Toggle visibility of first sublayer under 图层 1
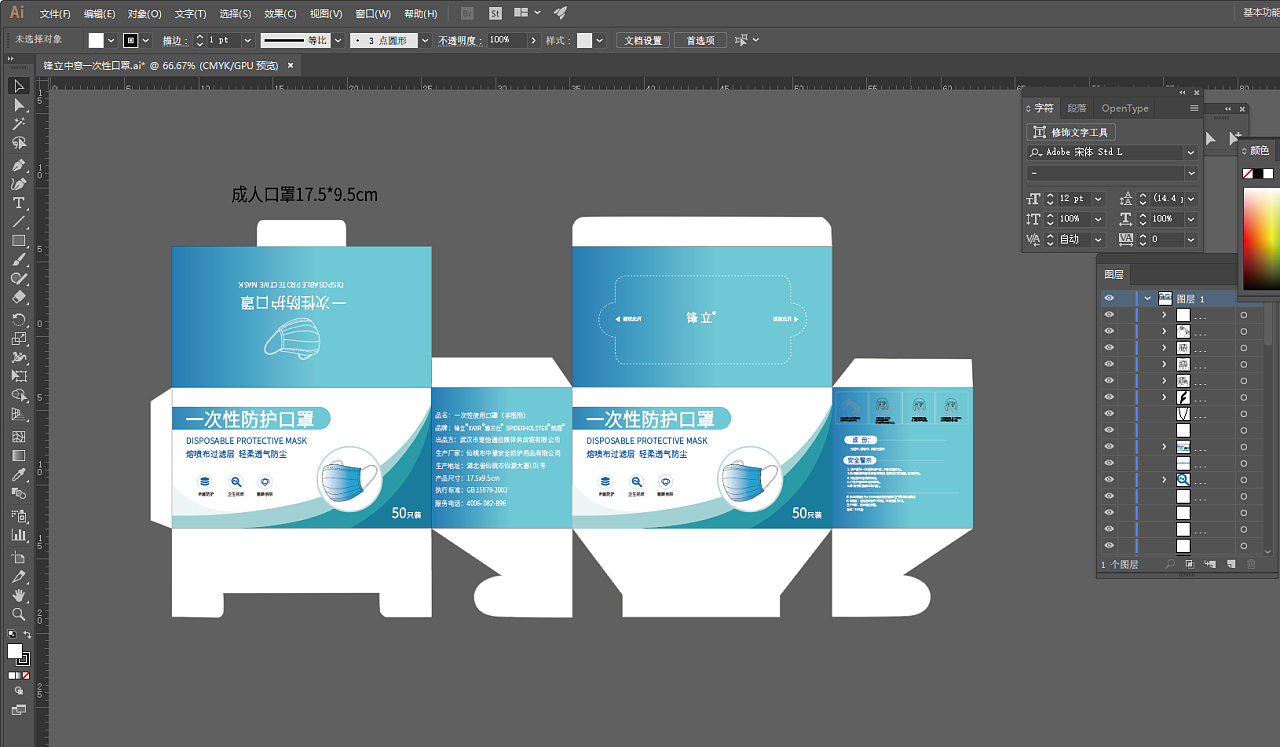 [x=1109, y=315]
